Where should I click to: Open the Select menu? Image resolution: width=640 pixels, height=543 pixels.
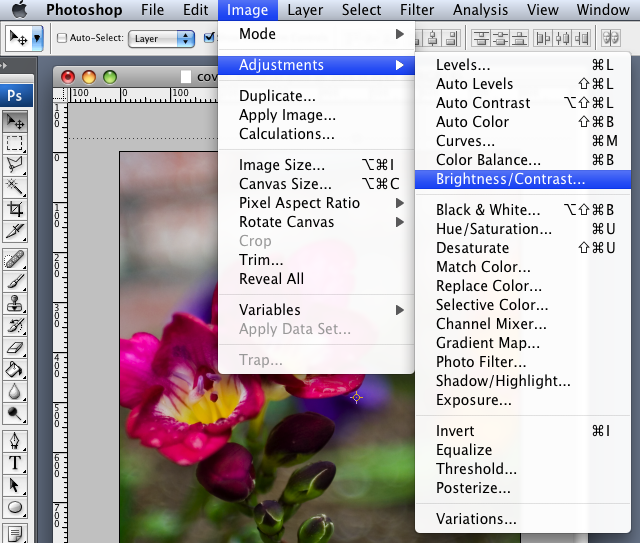pyautogui.click(x=361, y=10)
